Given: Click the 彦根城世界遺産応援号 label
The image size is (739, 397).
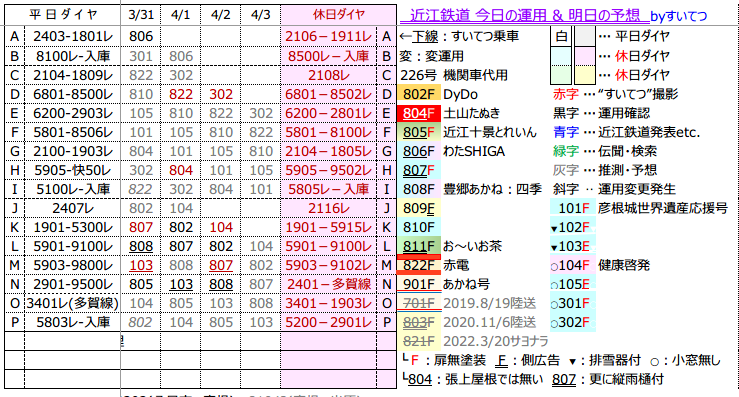Looking at the screenshot, I should (663, 208).
